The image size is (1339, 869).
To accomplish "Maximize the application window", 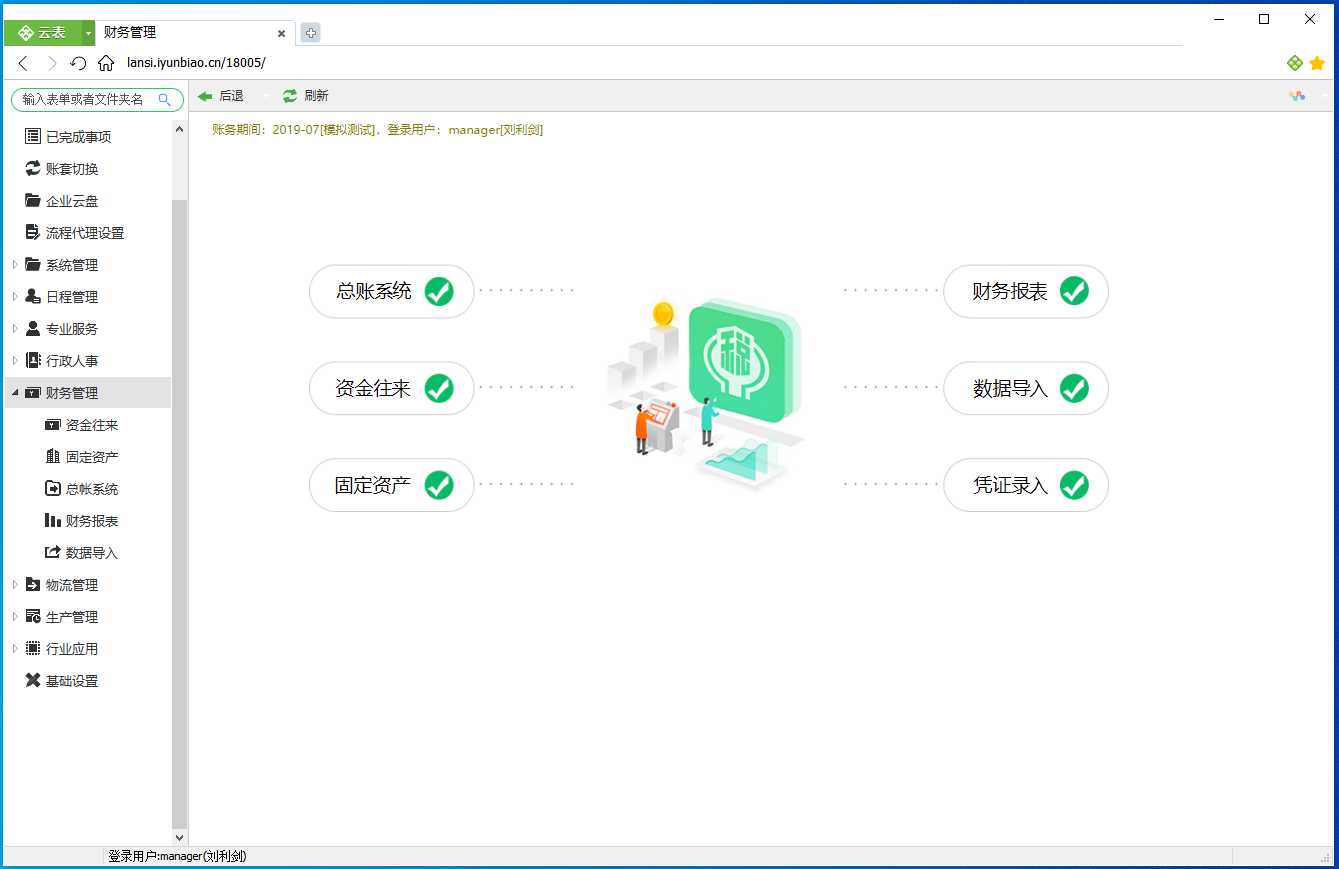I will 1264,19.
